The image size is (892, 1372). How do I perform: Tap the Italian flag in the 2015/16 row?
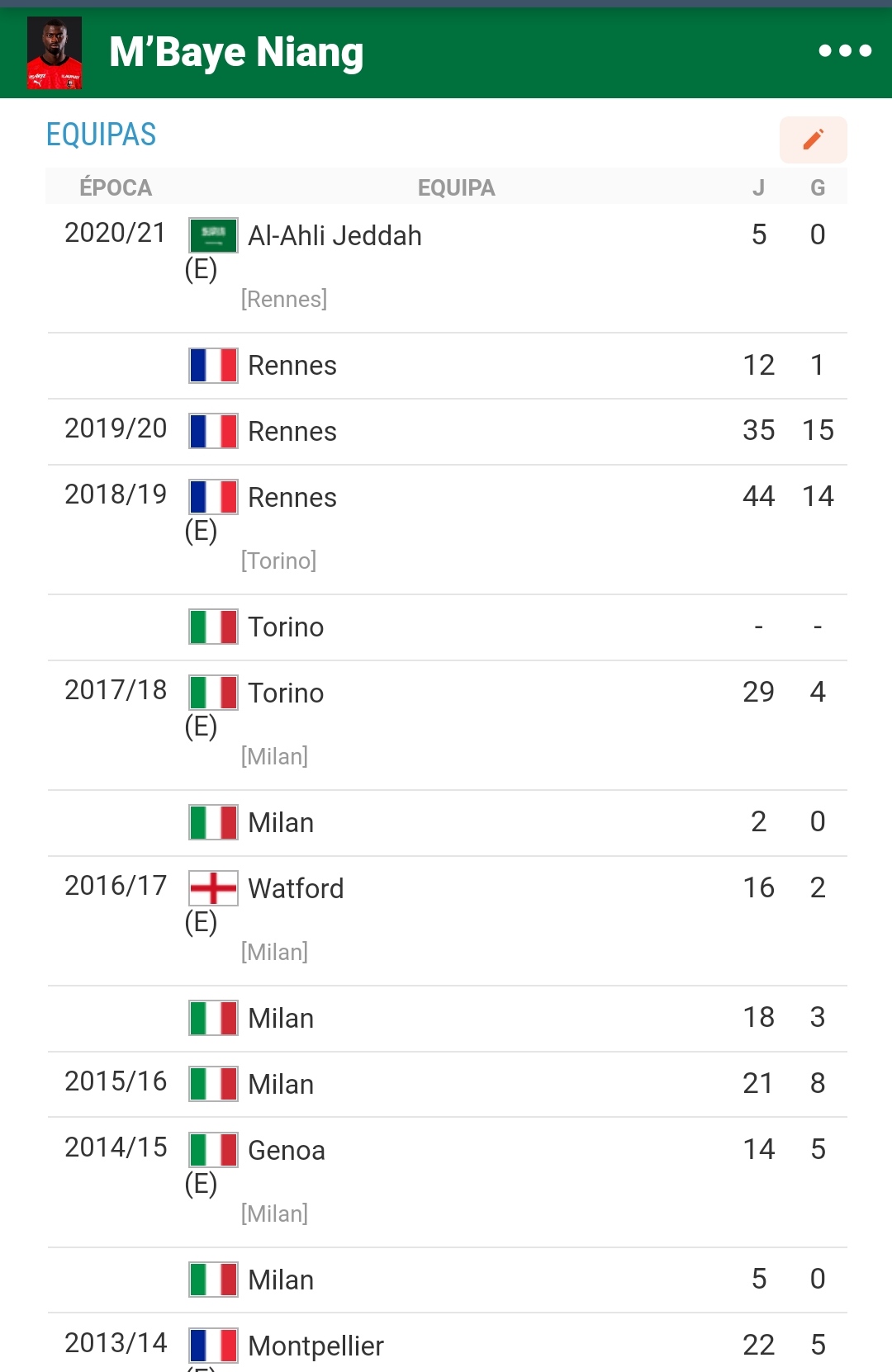point(213,1084)
